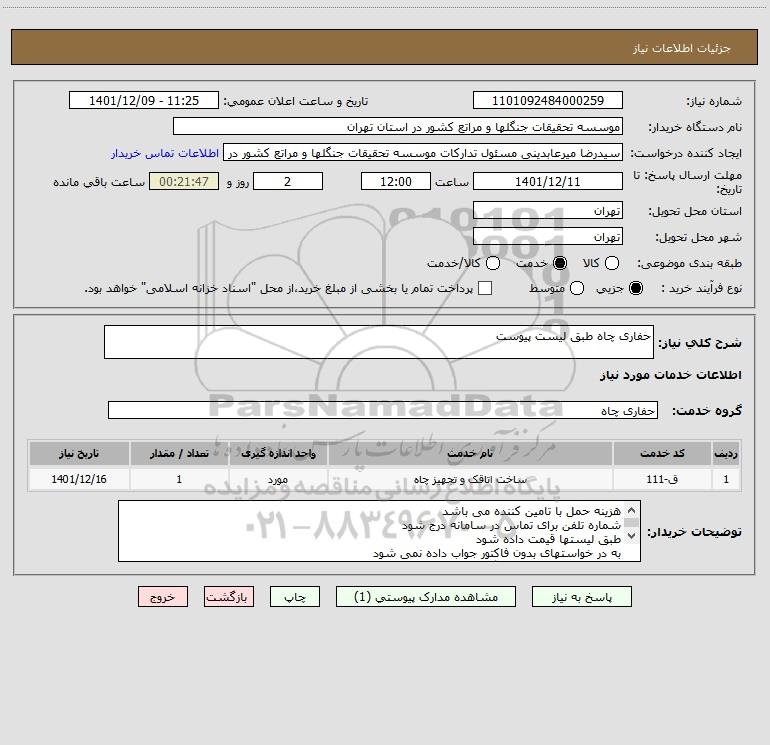Open the اطلاعات تماس خریدار link
770x745 pixels.
click(x=165, y=153)
